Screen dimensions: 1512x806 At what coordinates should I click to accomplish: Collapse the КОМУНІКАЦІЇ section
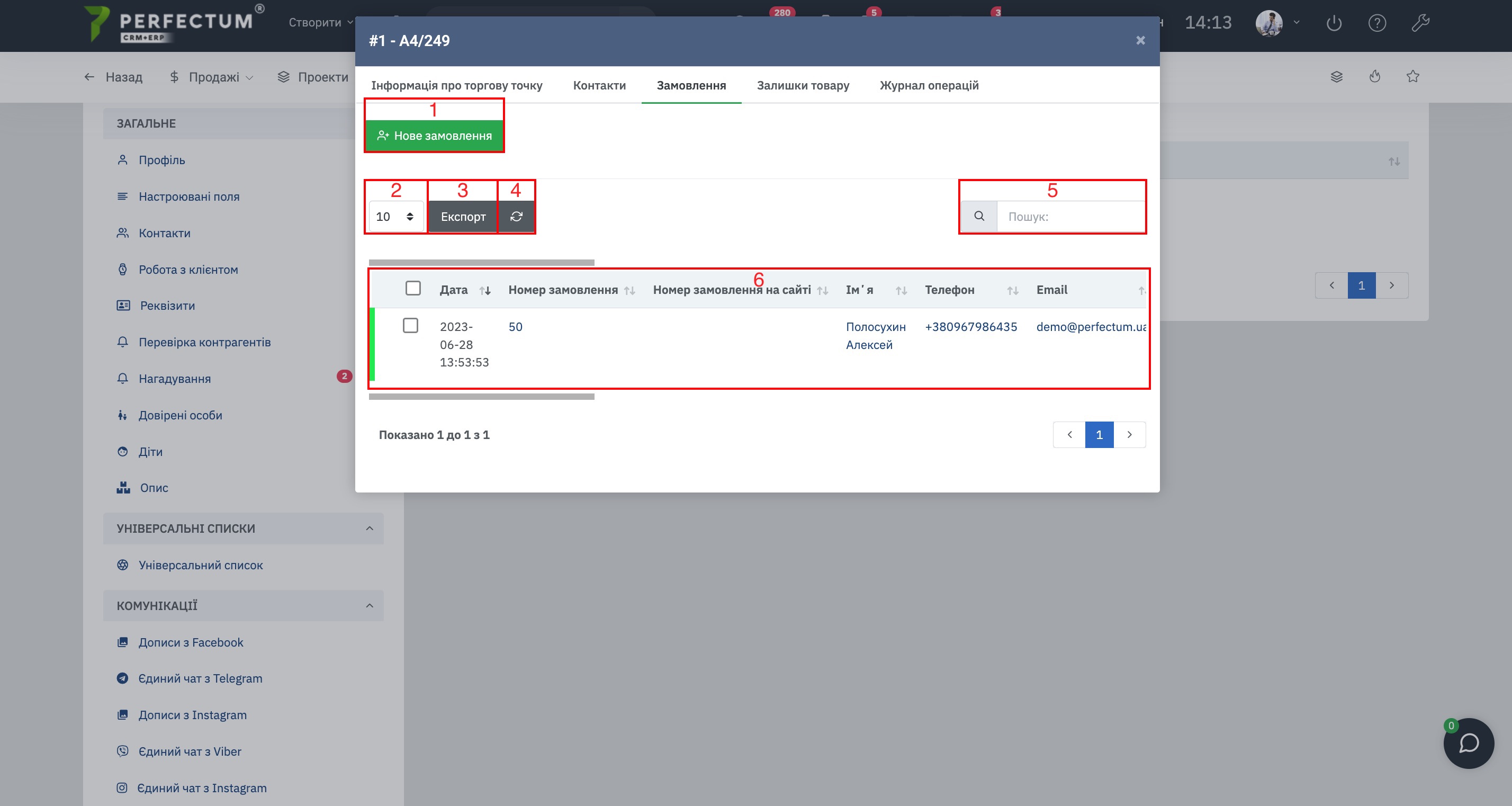point(369,605)
